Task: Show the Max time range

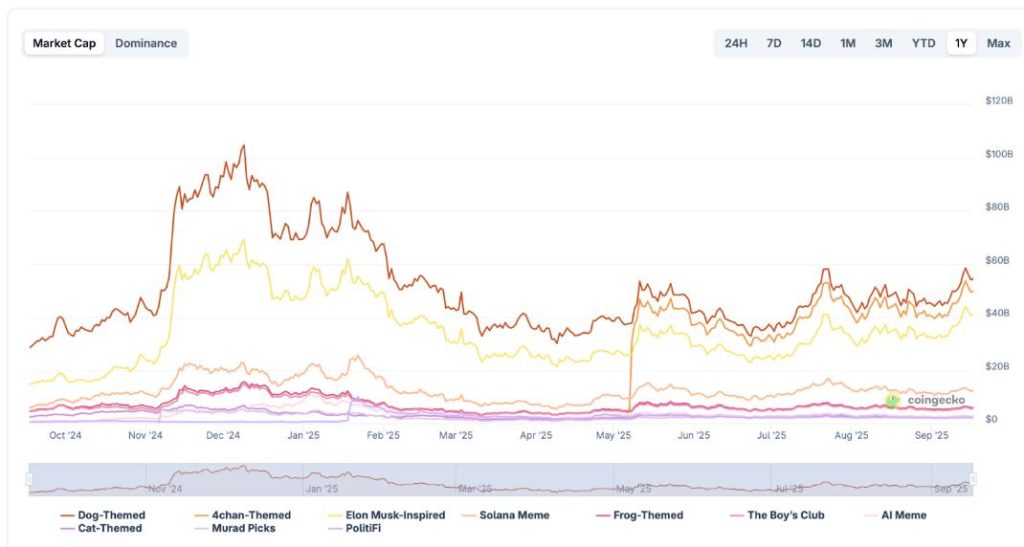Action: coord(998,43)
